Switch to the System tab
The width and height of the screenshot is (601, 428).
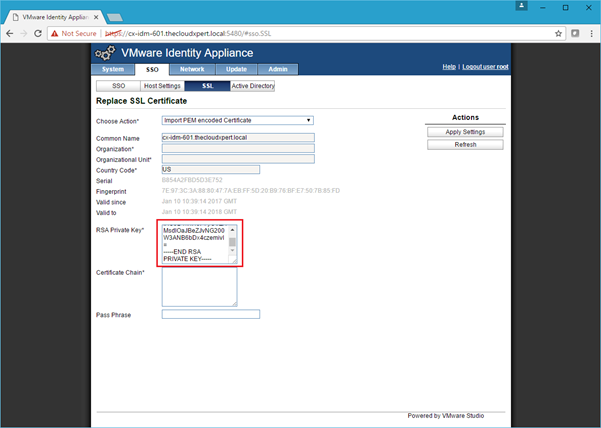pos(113,69)
